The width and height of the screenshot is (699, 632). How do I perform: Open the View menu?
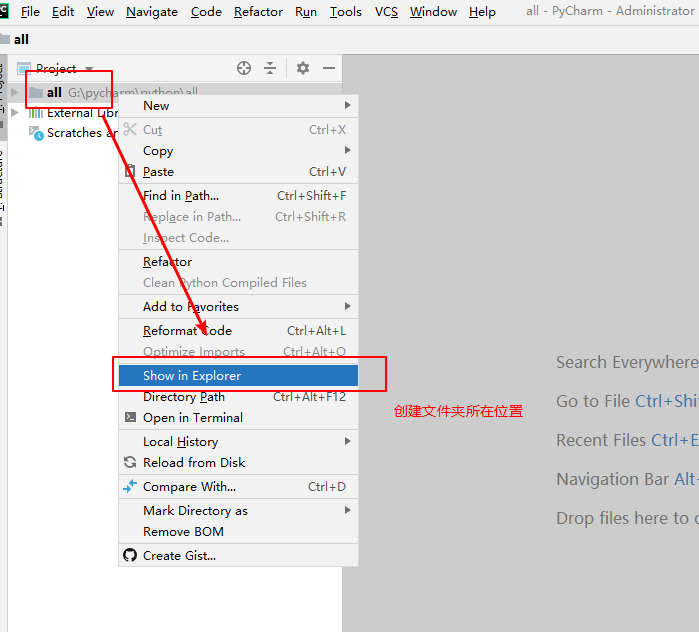coord(100,12)
